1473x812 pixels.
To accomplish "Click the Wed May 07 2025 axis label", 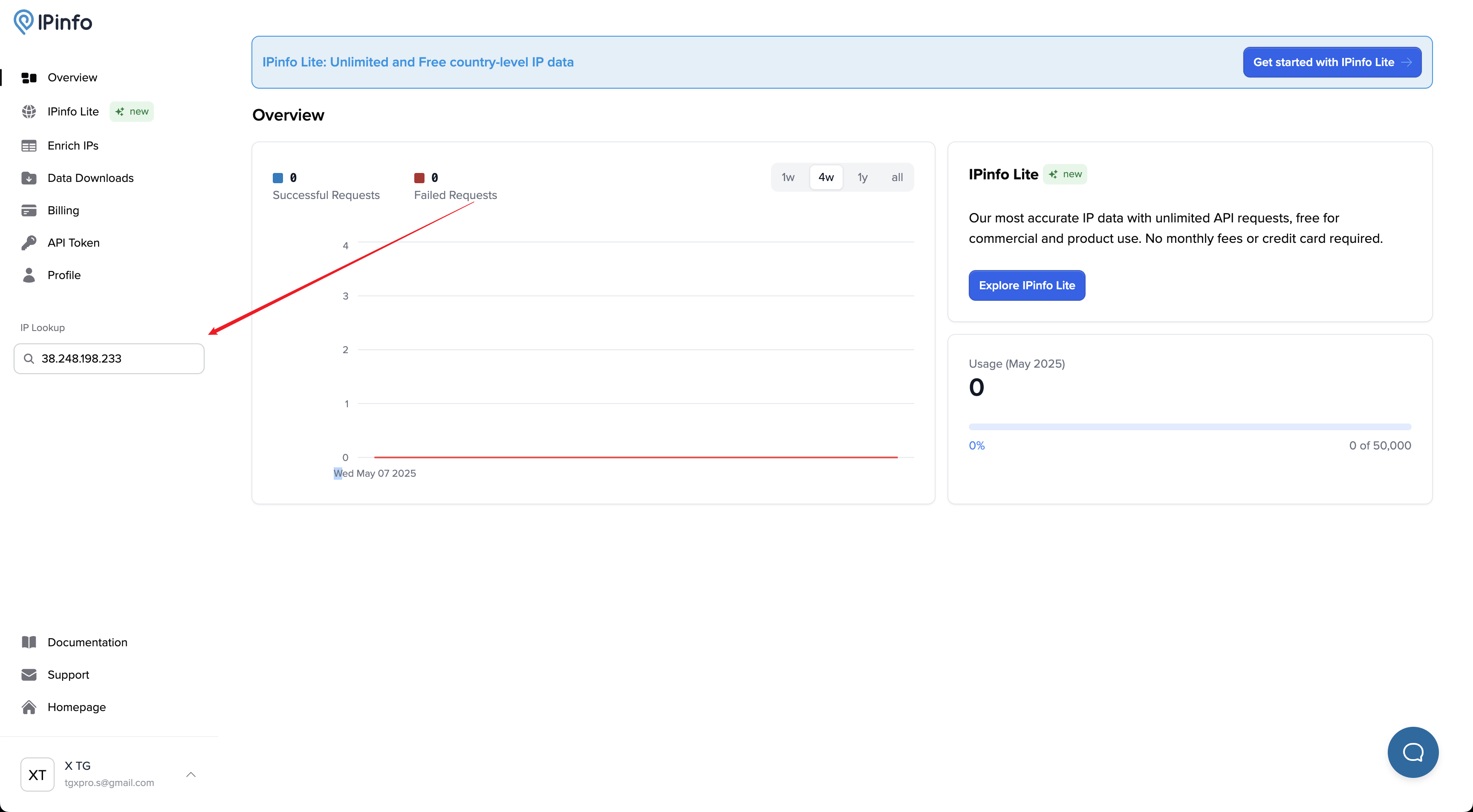I will pos(375,473).
